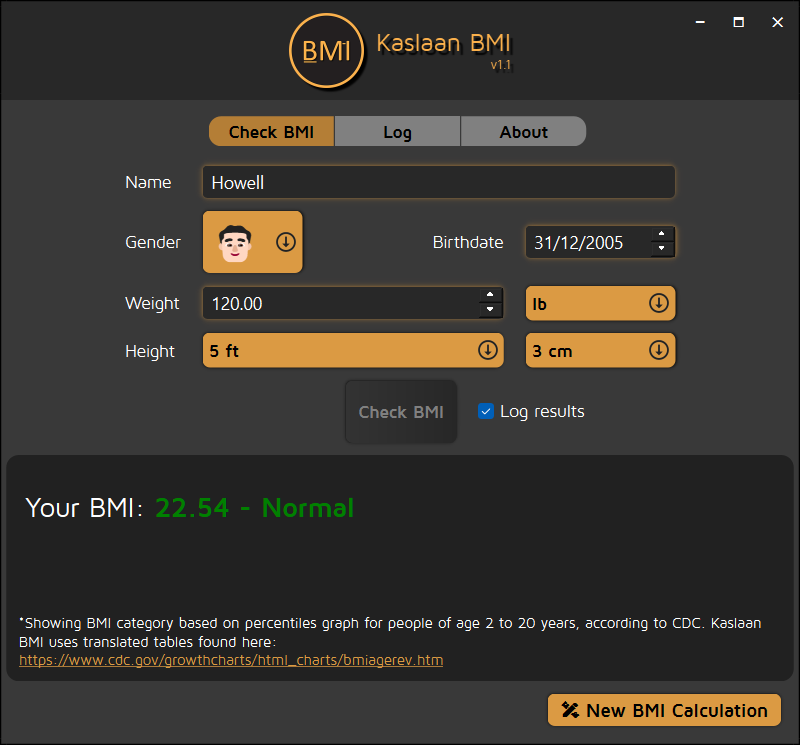Click the Check BMI button

tap(401, 412)
